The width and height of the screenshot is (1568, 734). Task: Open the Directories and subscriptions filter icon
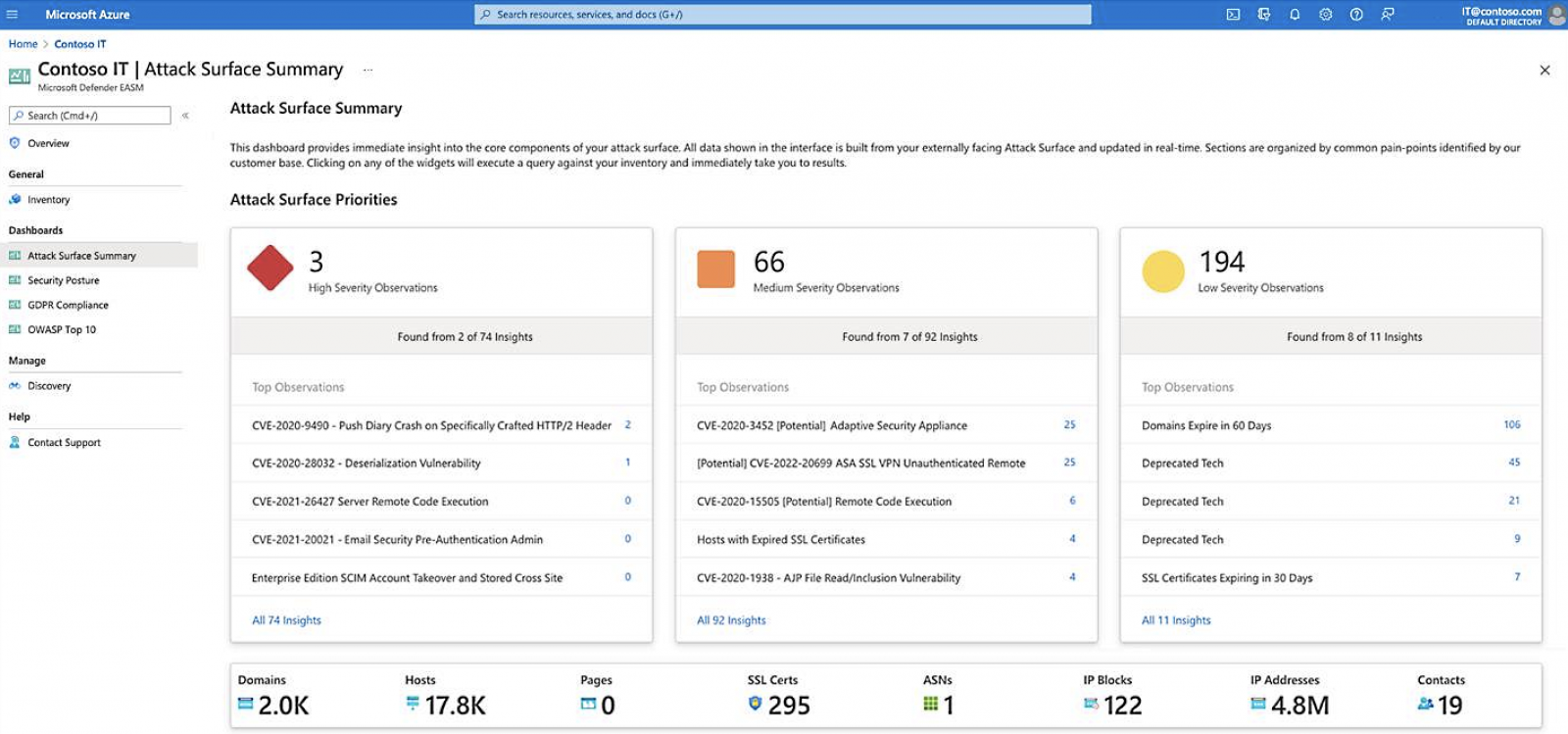1264,15
